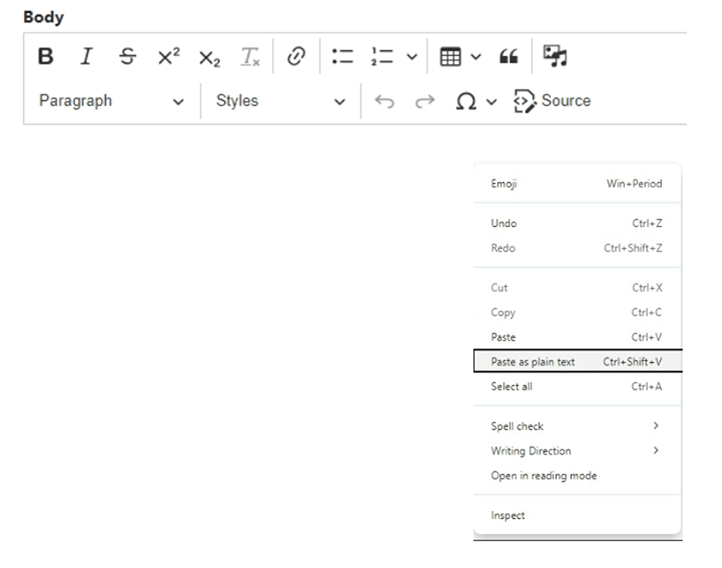Open the Styles dropdown

(x=281, y=101)
